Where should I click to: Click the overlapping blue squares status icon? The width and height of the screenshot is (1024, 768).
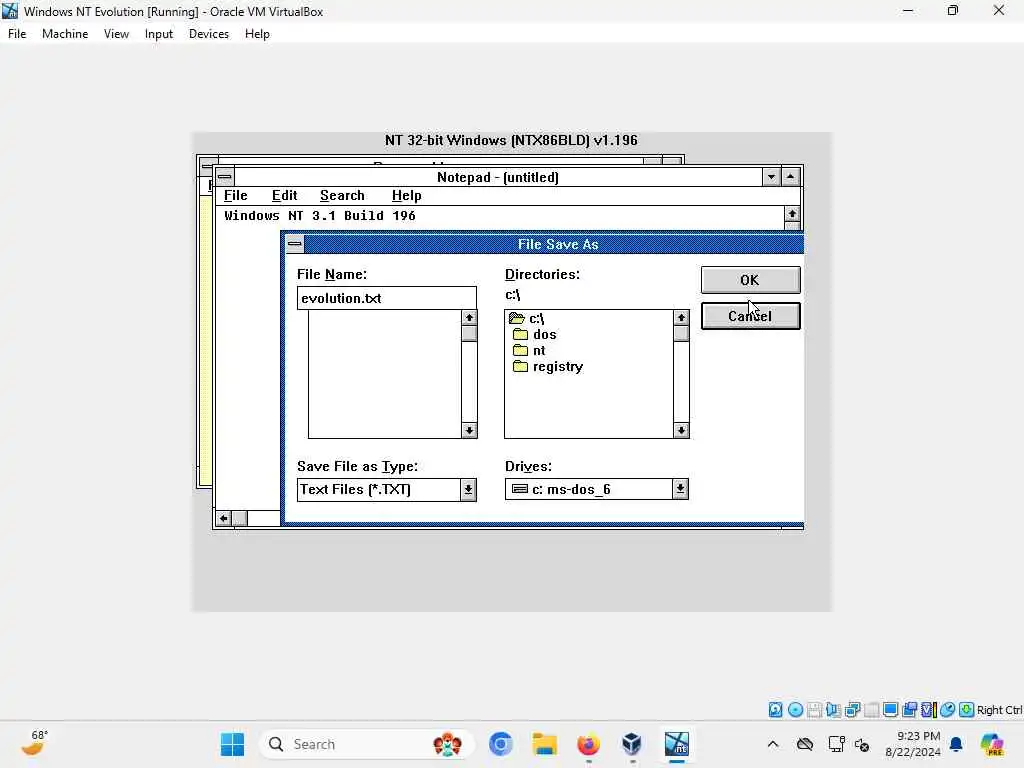909,710
